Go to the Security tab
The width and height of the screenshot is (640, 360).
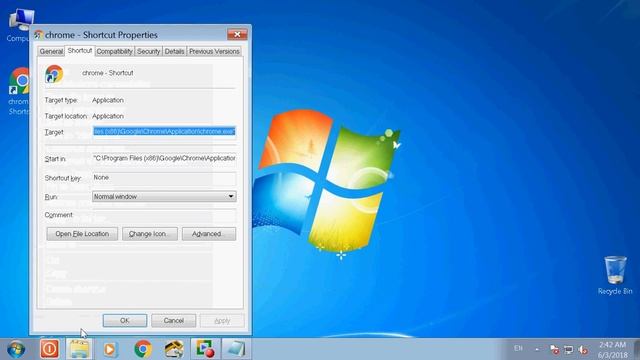148,51
